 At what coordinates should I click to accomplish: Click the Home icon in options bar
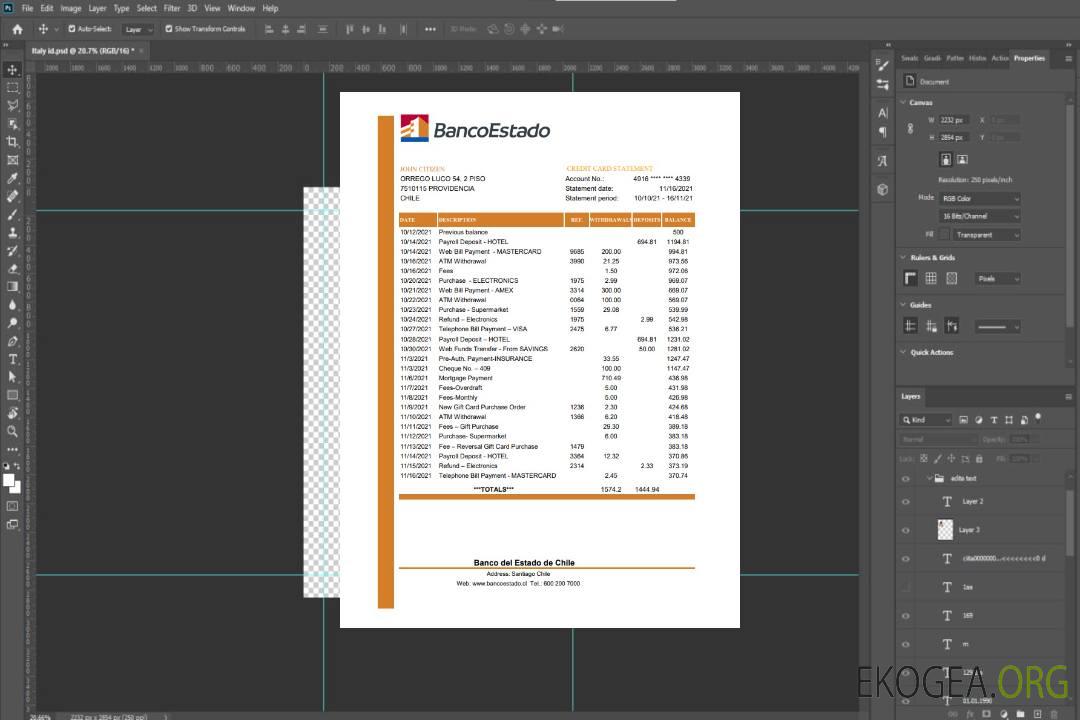point(17,29)
